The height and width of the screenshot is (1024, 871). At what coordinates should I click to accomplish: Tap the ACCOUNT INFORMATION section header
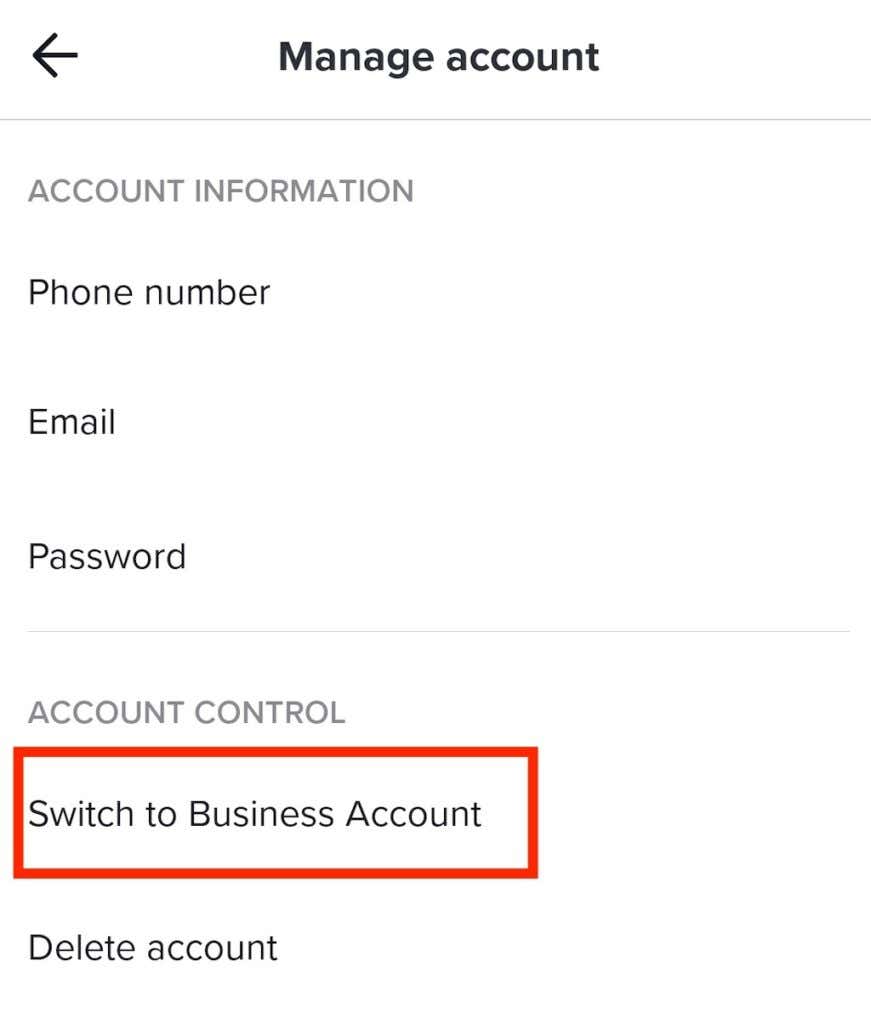[x=222, y=191]
